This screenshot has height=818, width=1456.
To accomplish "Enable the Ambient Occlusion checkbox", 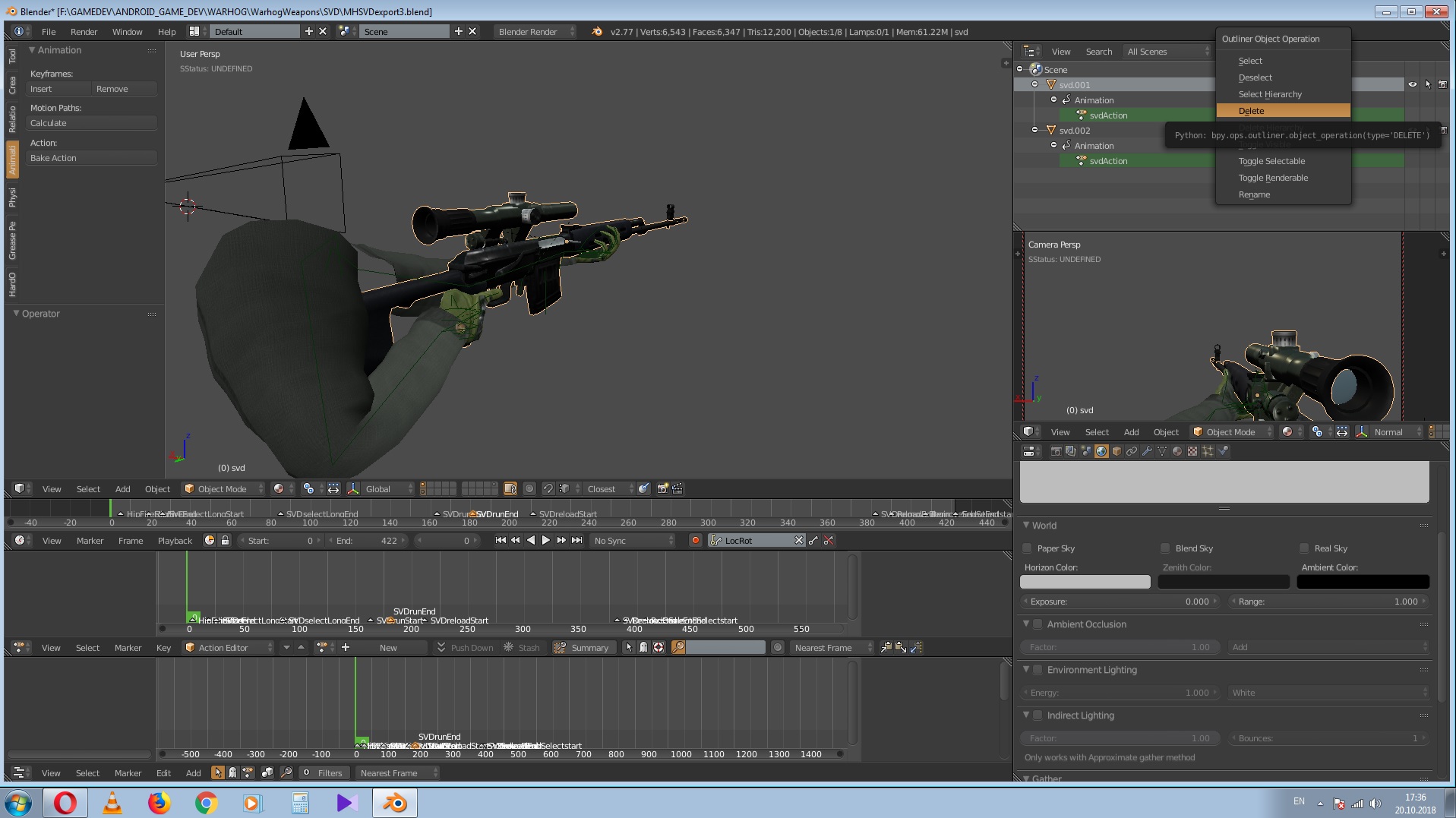I will click(x=1038, y=624).
